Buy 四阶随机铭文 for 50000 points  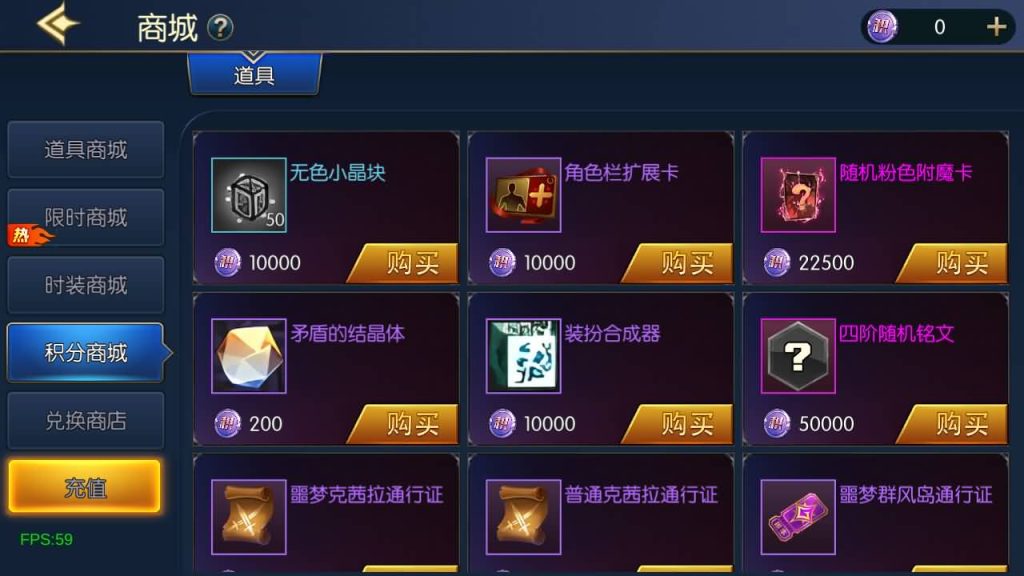click(953, 424)
